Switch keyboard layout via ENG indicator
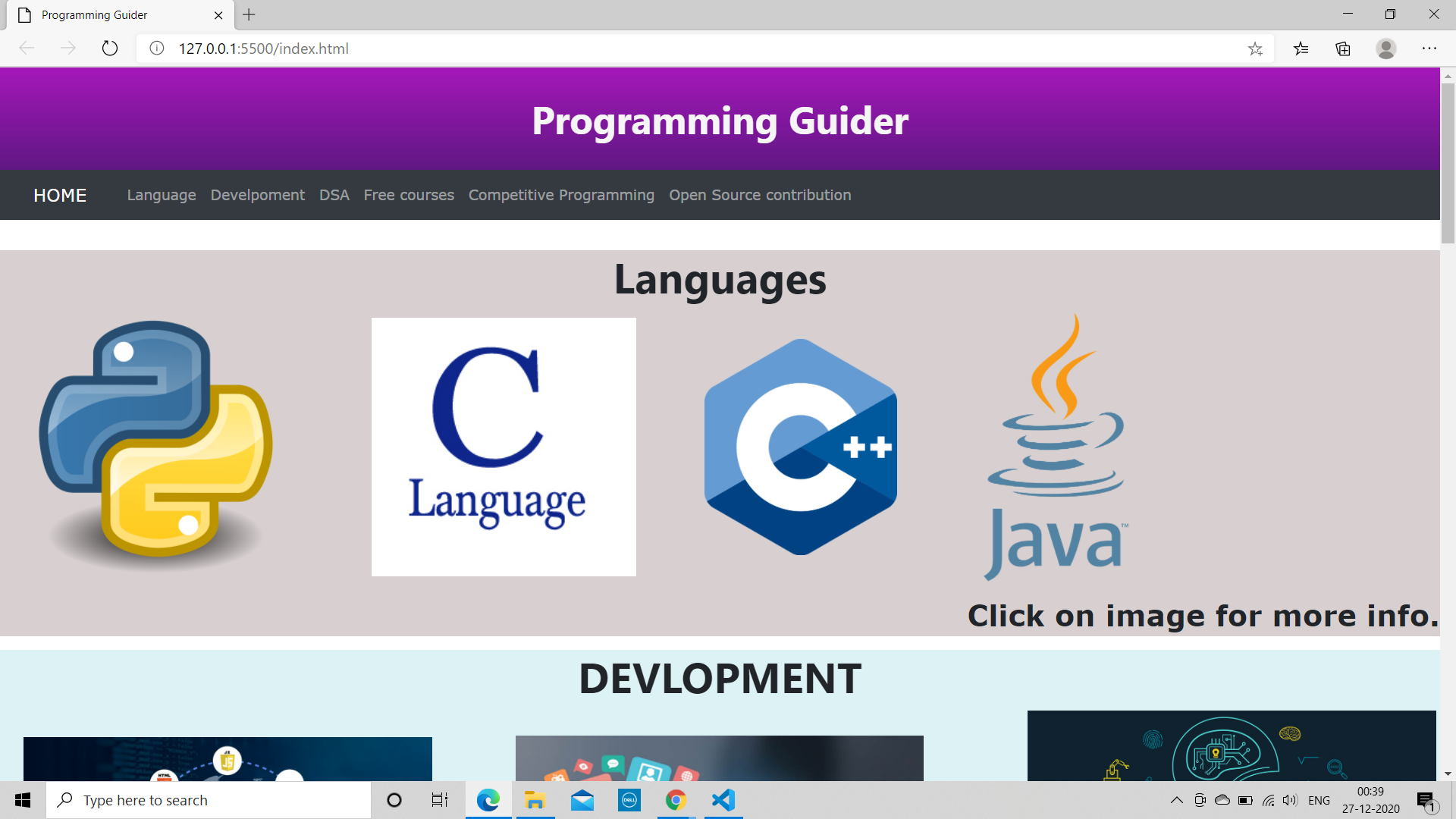The image size is (1456, 819). tap(1320, 799)
